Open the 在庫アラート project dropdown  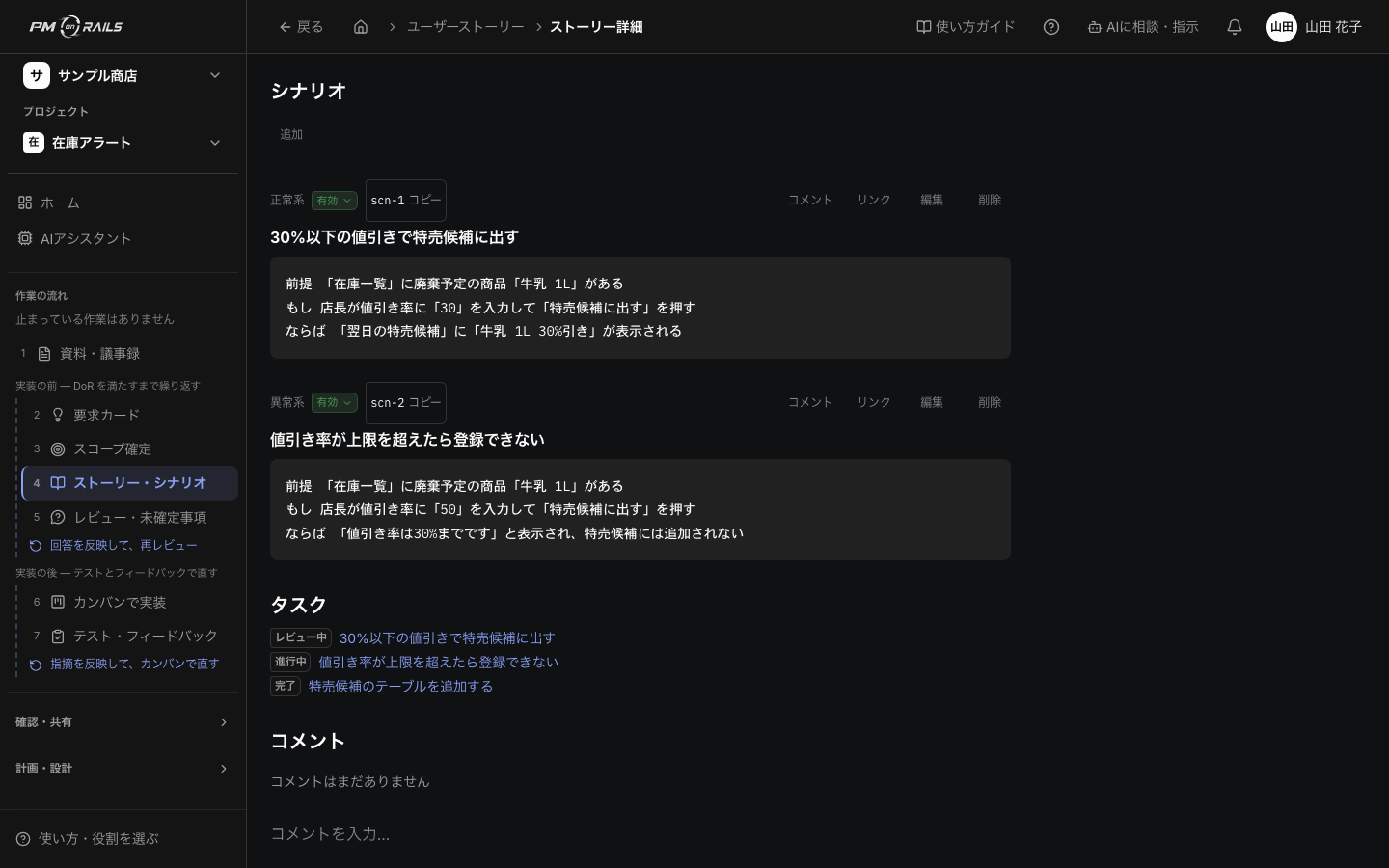[123, 143]
